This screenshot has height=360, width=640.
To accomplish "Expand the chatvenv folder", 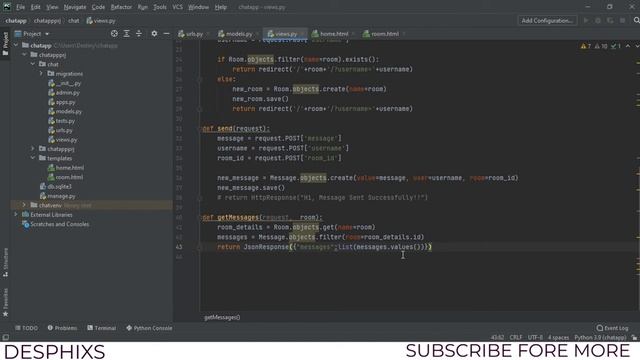I will tap(24, 205).
